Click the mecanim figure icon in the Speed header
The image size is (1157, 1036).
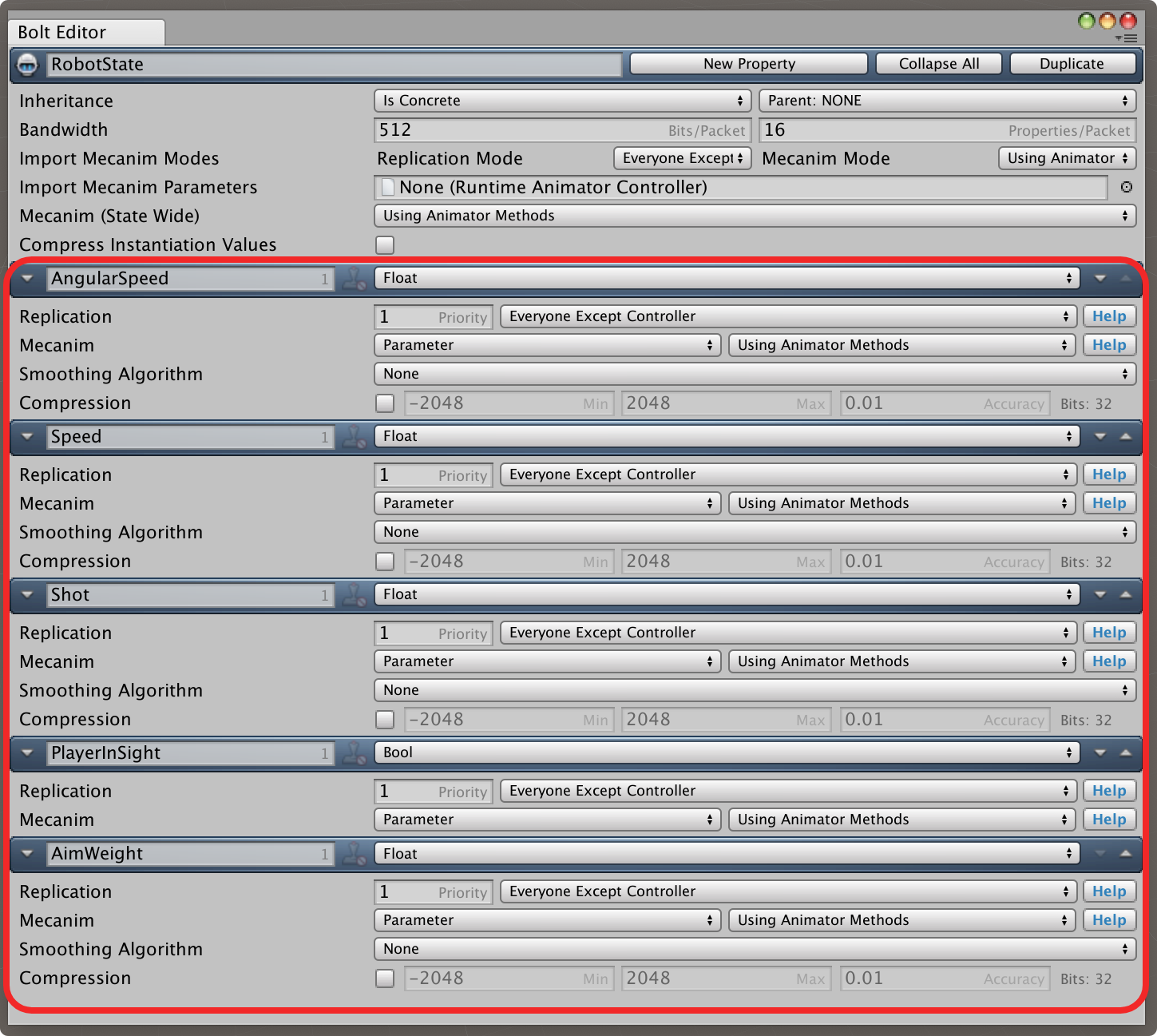click(354, 437)
